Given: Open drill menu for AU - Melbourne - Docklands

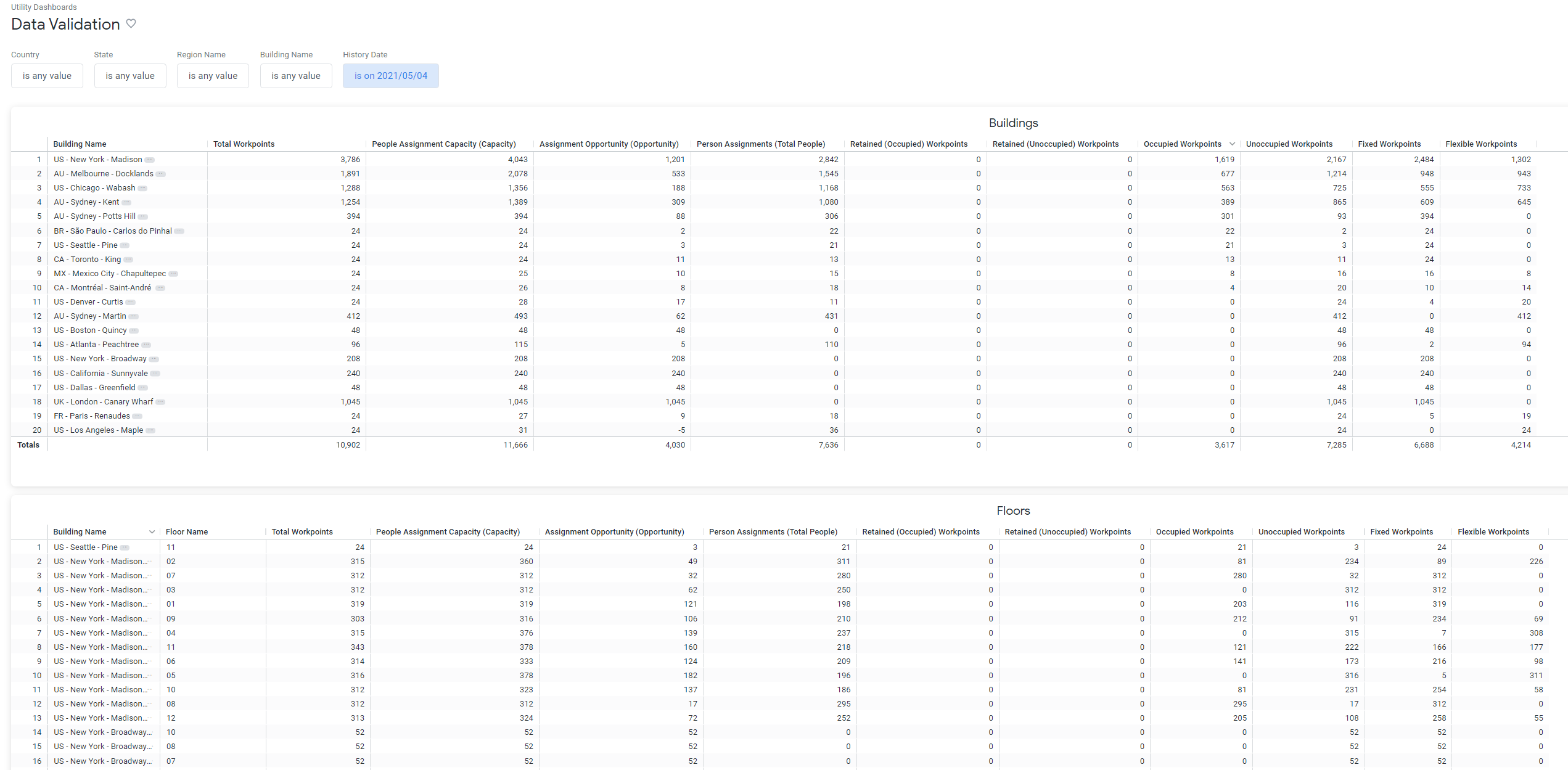Looking at the screenshot, I should (161, 174).
